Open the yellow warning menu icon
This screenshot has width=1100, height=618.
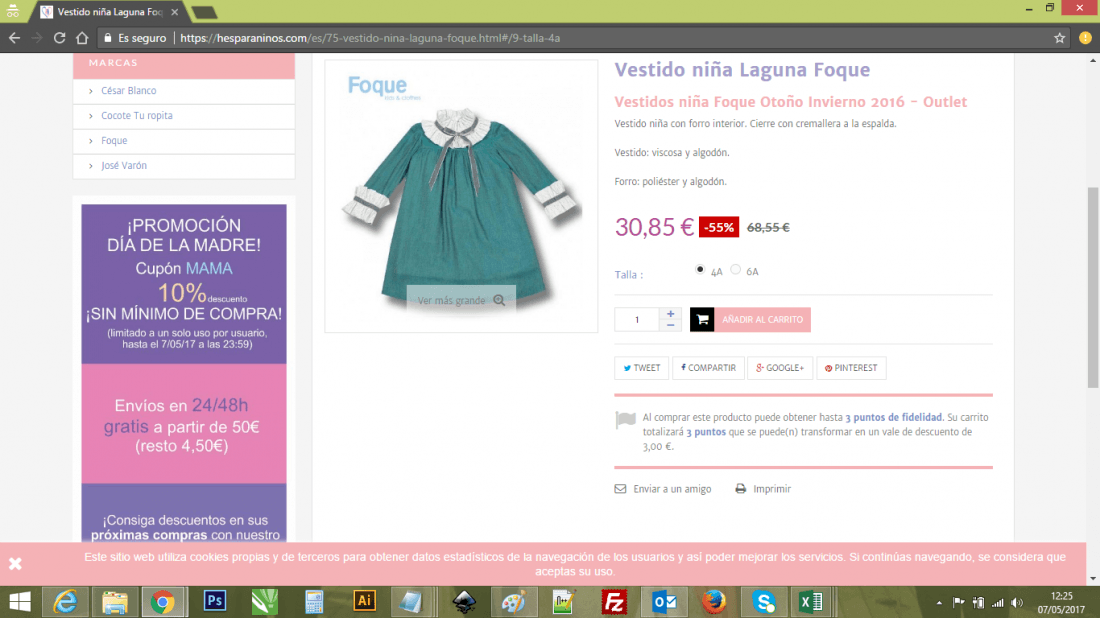point(1085,38)
